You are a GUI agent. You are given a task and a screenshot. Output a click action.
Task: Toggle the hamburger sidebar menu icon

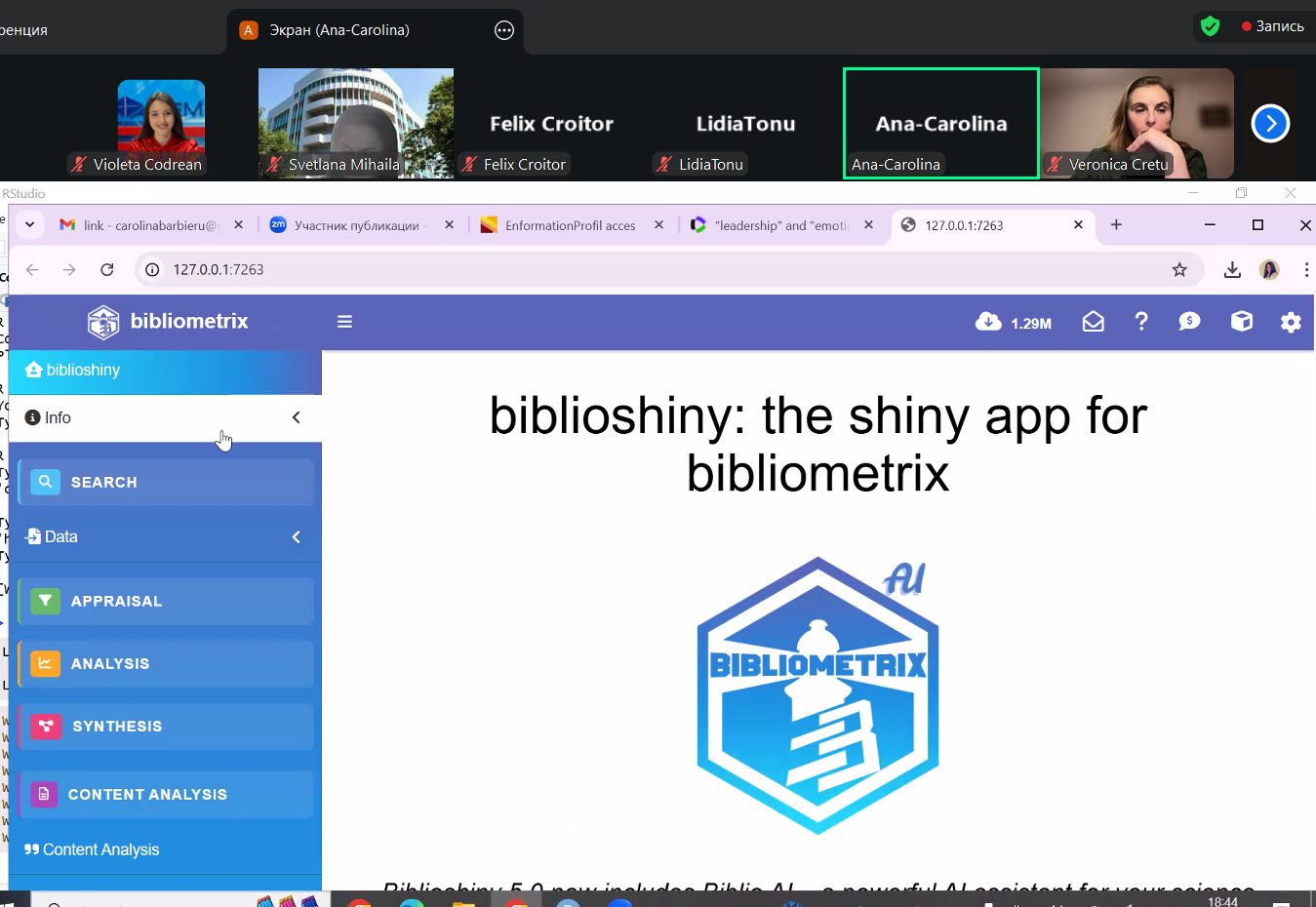(344, 322)
